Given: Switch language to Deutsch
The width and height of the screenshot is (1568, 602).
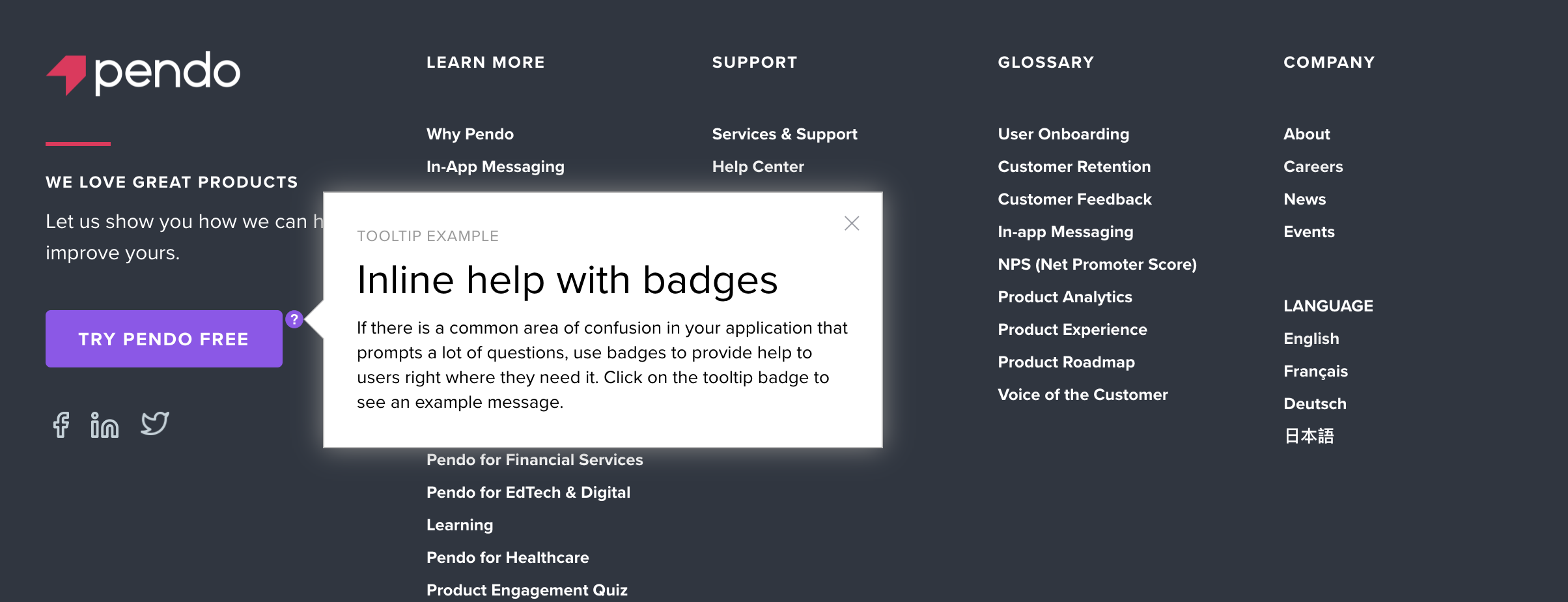Looking at the screenshot, I should coord(1315,404).
